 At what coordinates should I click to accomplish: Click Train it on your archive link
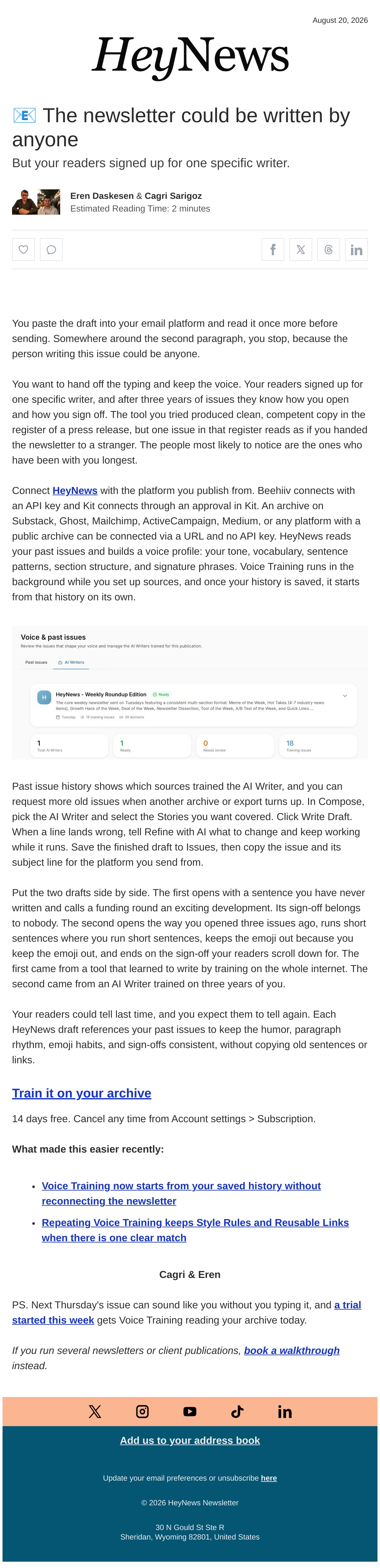coord(82,1093)
